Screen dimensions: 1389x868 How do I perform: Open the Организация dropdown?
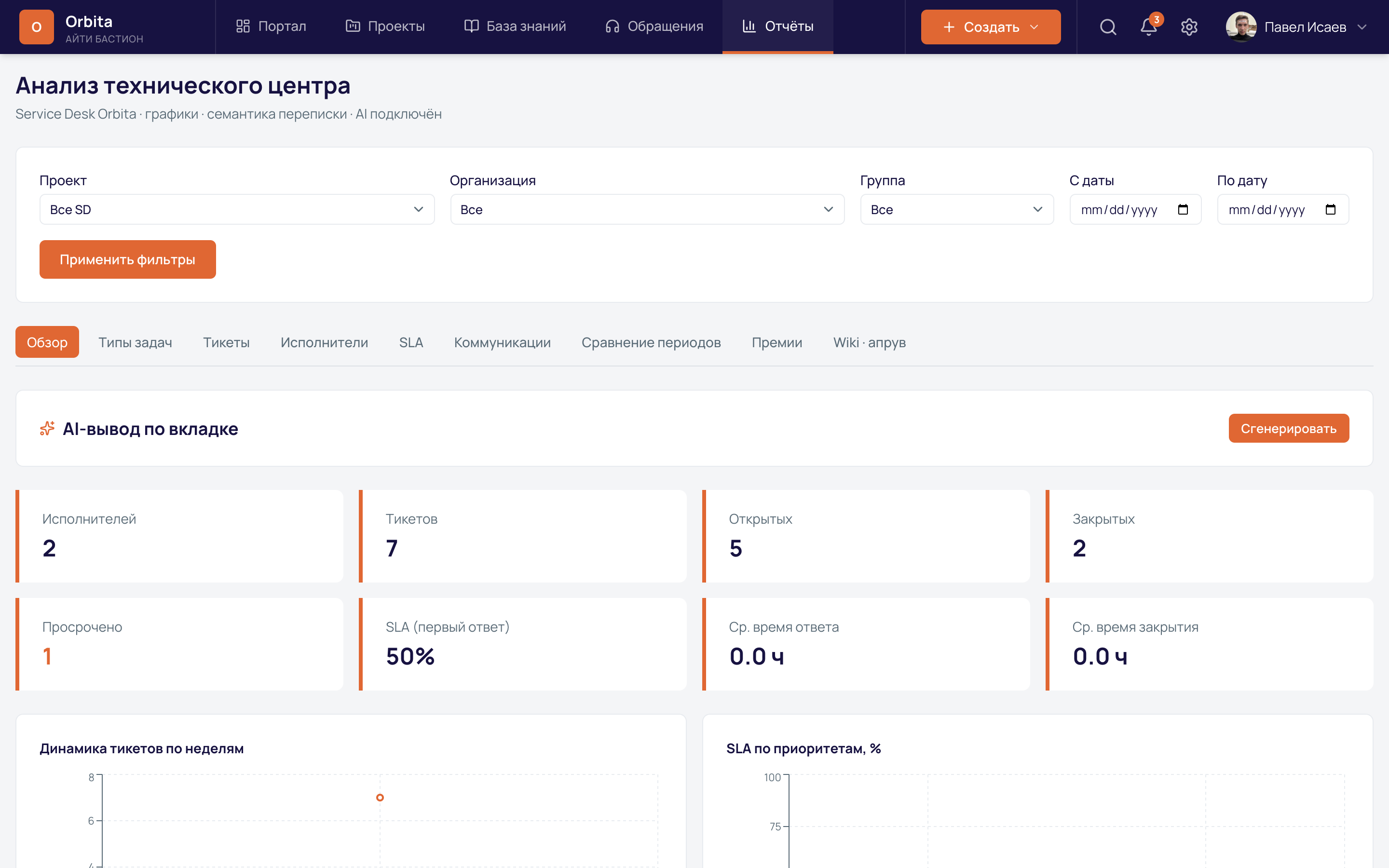[647, 210]
